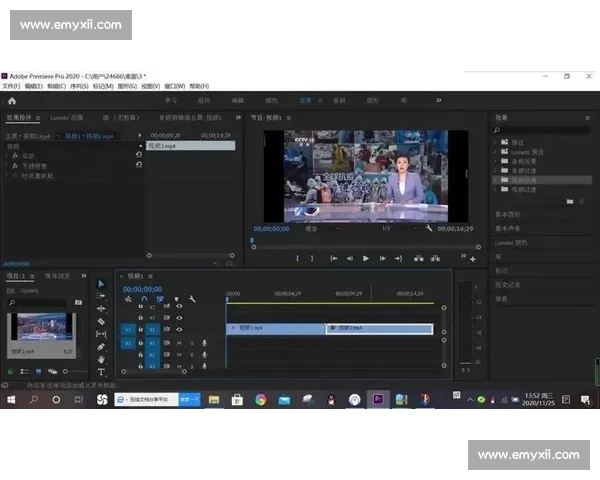Click the Program Monitor playhead scrubber
The image size is (600, 480).
point(252,240)
